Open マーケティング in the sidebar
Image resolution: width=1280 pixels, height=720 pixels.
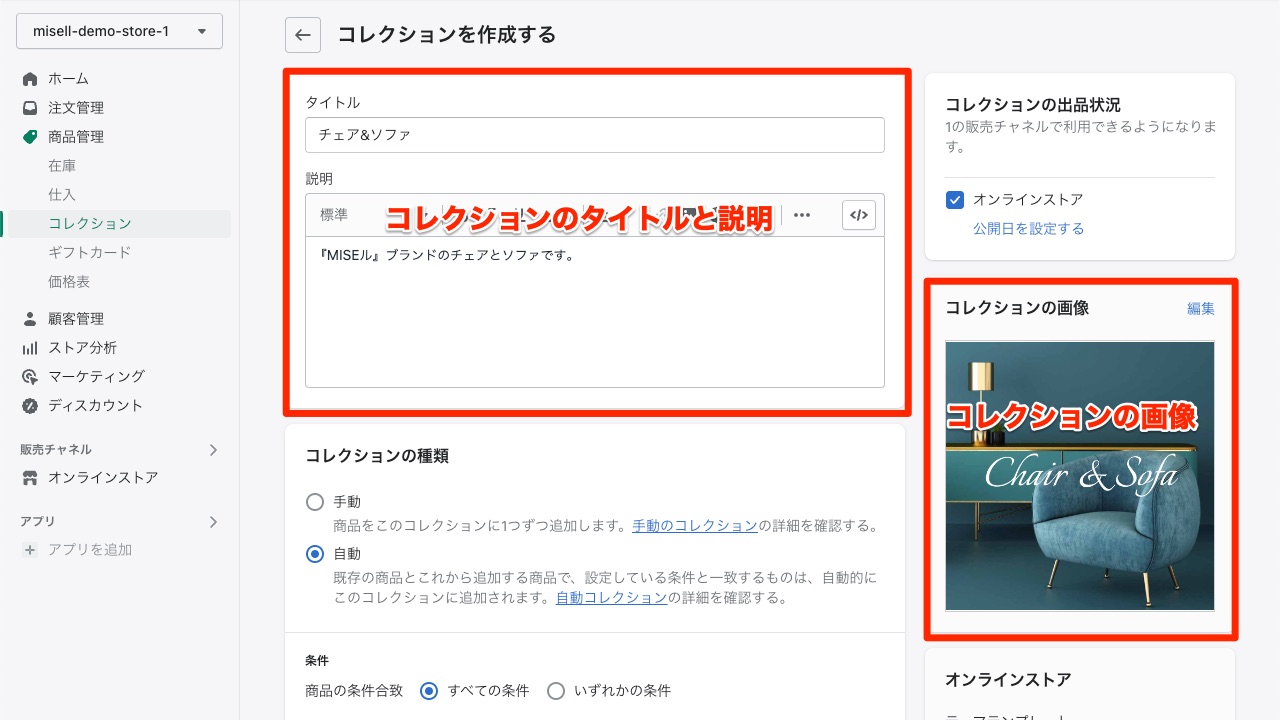(96, 376)
